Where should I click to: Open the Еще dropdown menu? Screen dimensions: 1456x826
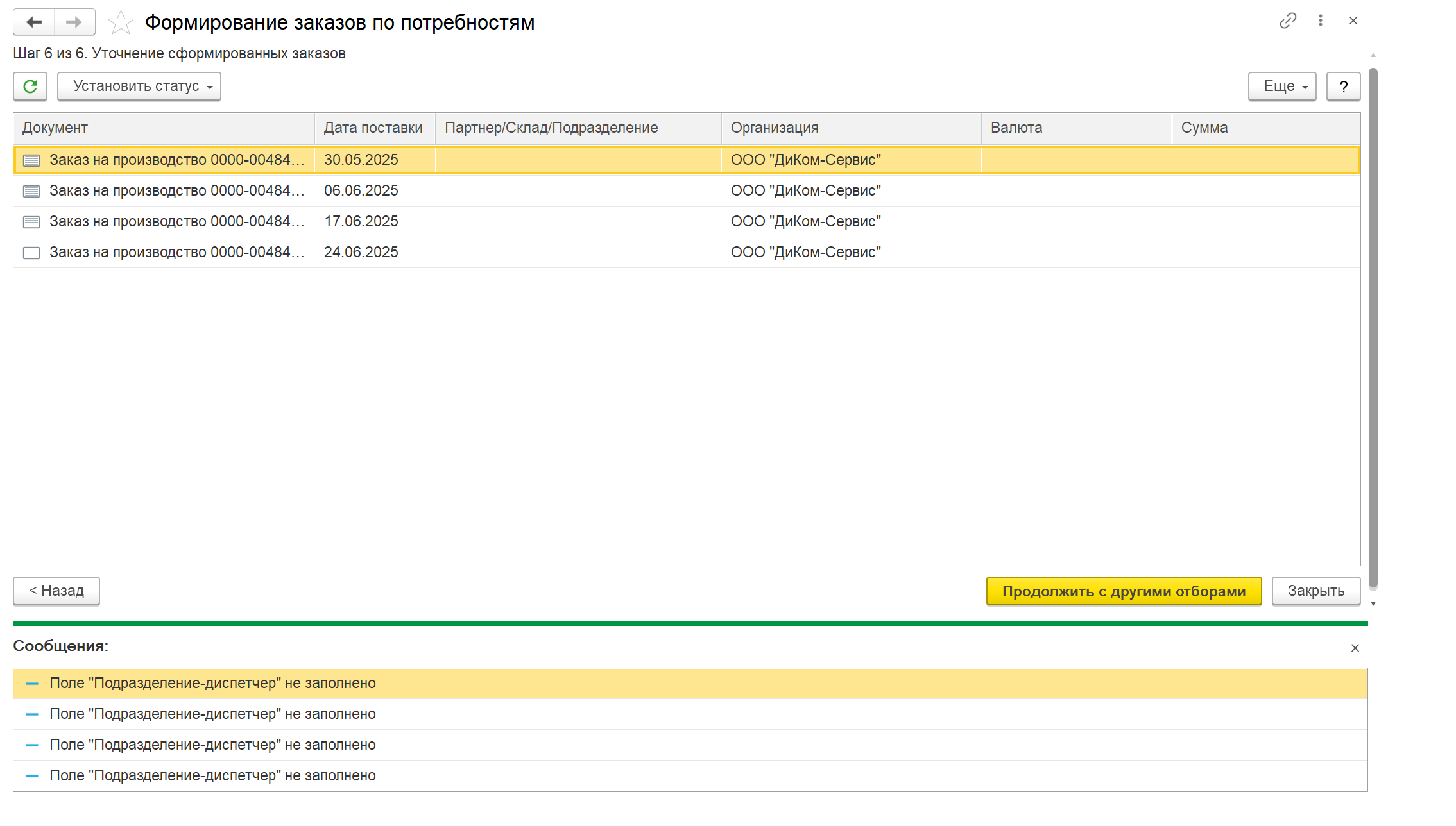[1281, 87]
